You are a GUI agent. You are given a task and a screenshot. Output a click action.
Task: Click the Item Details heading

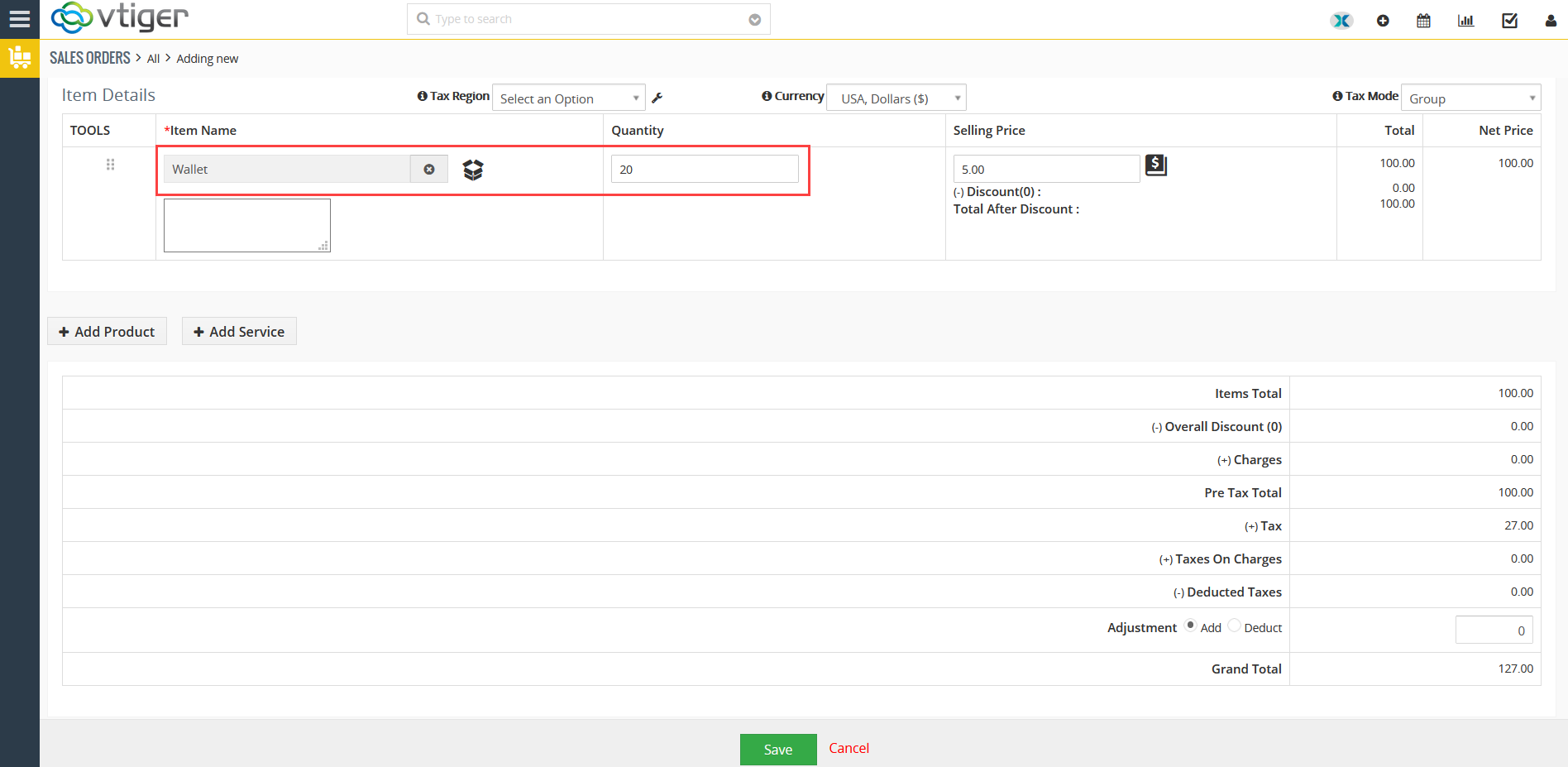[108, 95]
